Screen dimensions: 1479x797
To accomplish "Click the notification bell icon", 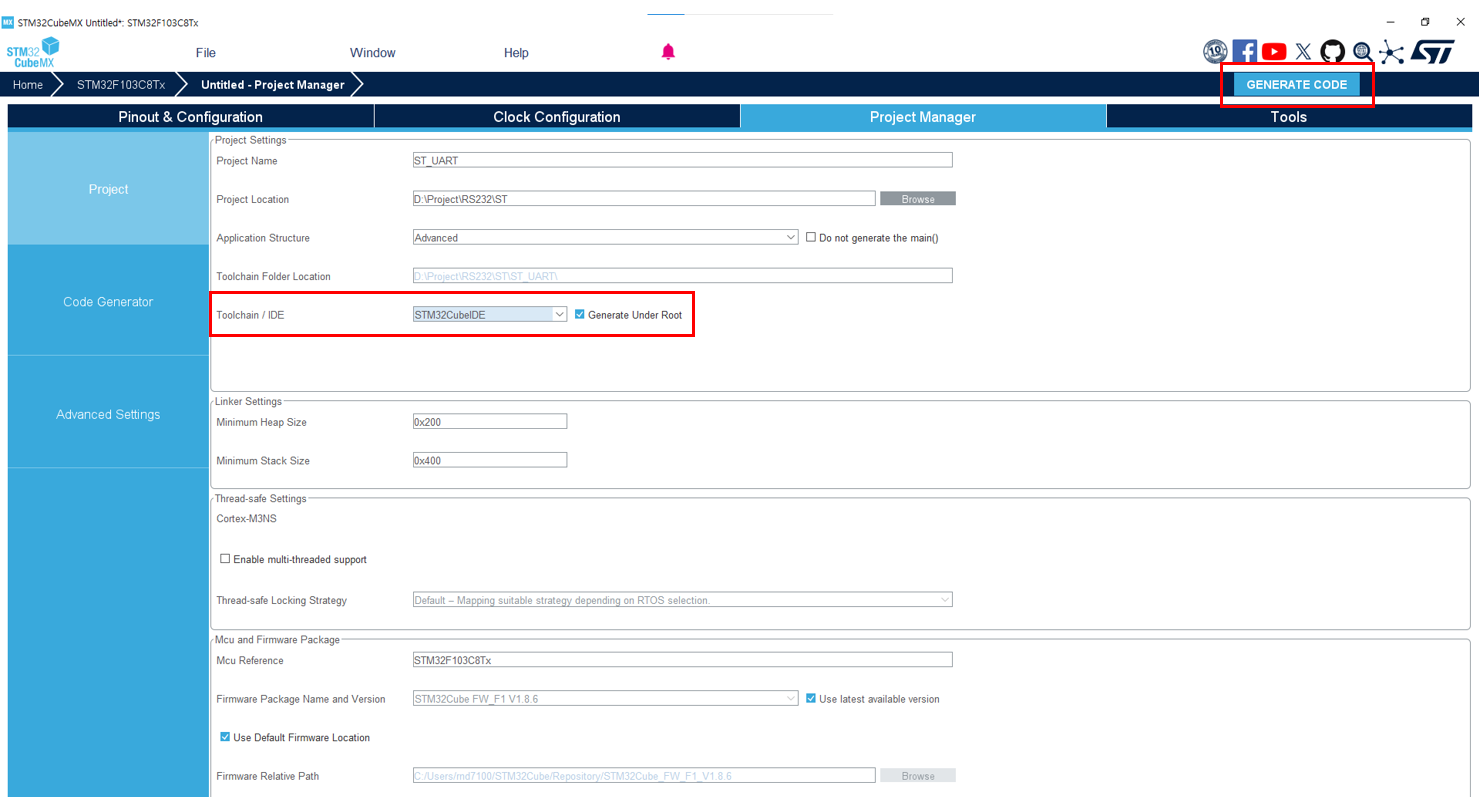I will point(668,52).
